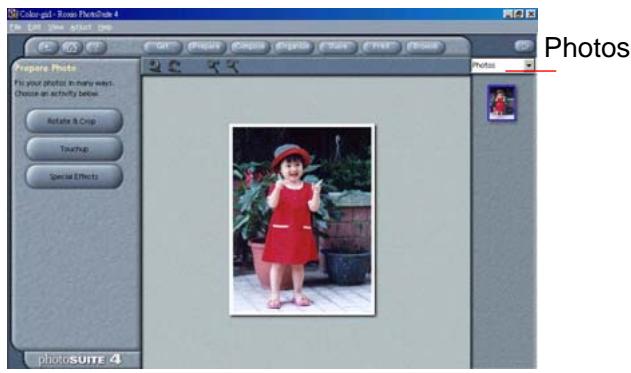Viewport: 631px width, 373px height.
Task: Select the girl photo thumbnail in library
Action: 501,103
